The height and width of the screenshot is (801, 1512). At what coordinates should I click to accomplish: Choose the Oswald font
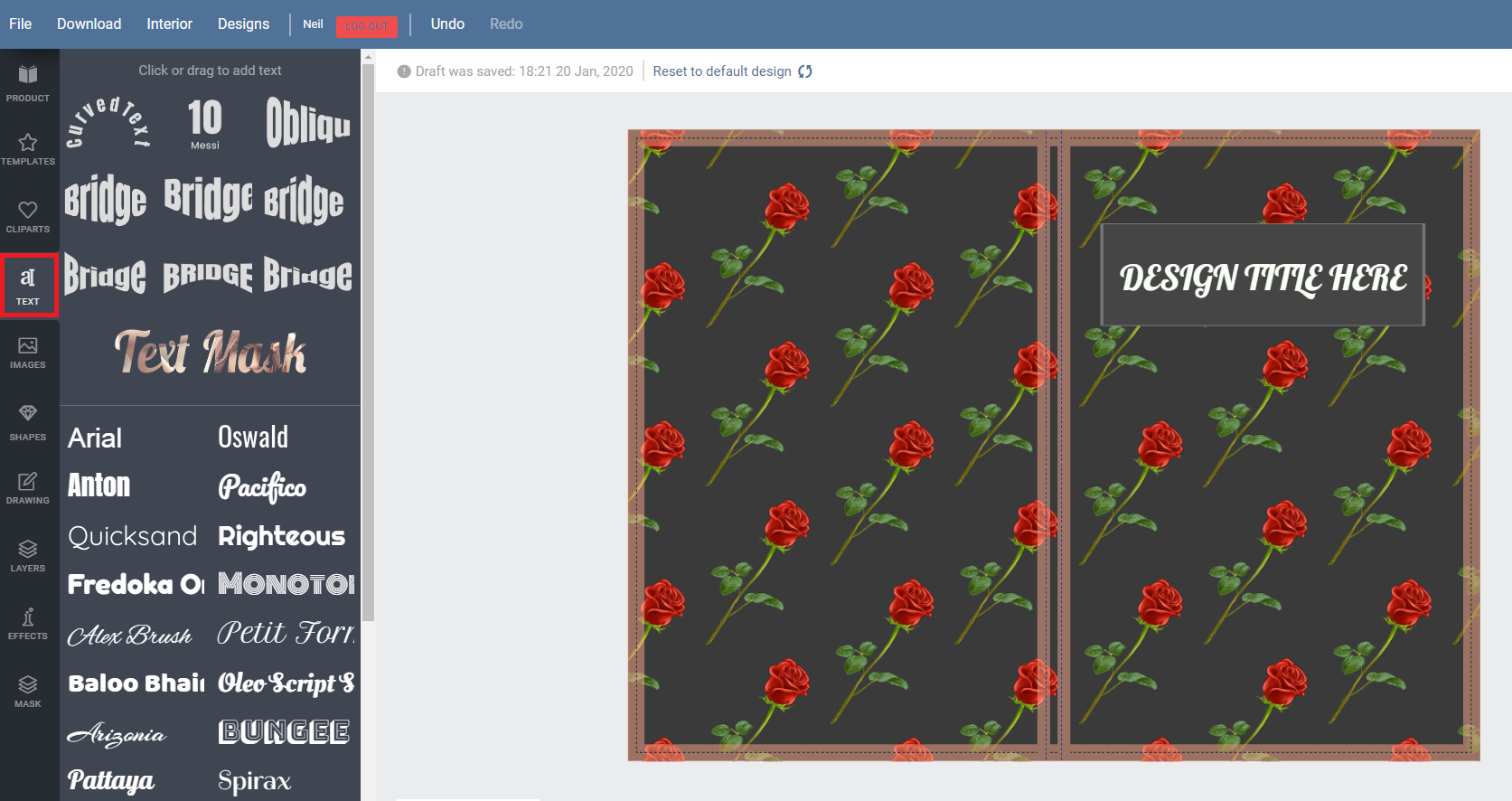(x=253, y=438)
